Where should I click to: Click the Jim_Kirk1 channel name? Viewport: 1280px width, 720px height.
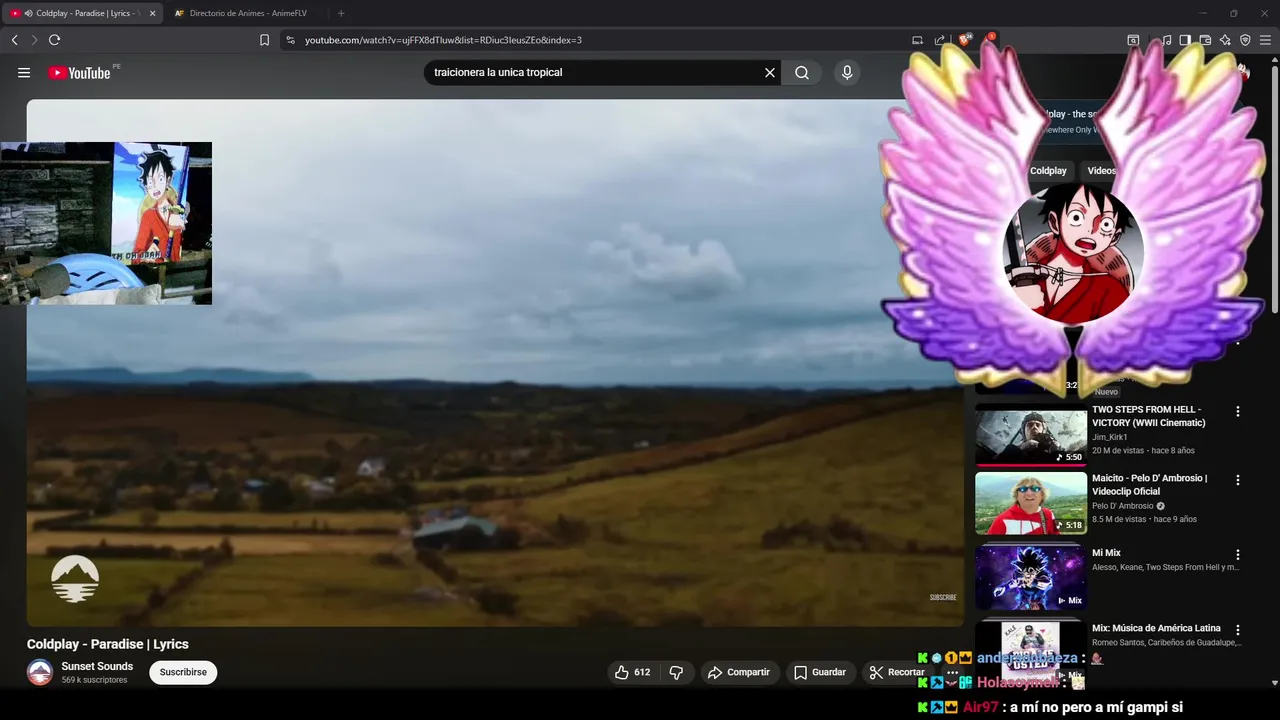click(1110, 437)
